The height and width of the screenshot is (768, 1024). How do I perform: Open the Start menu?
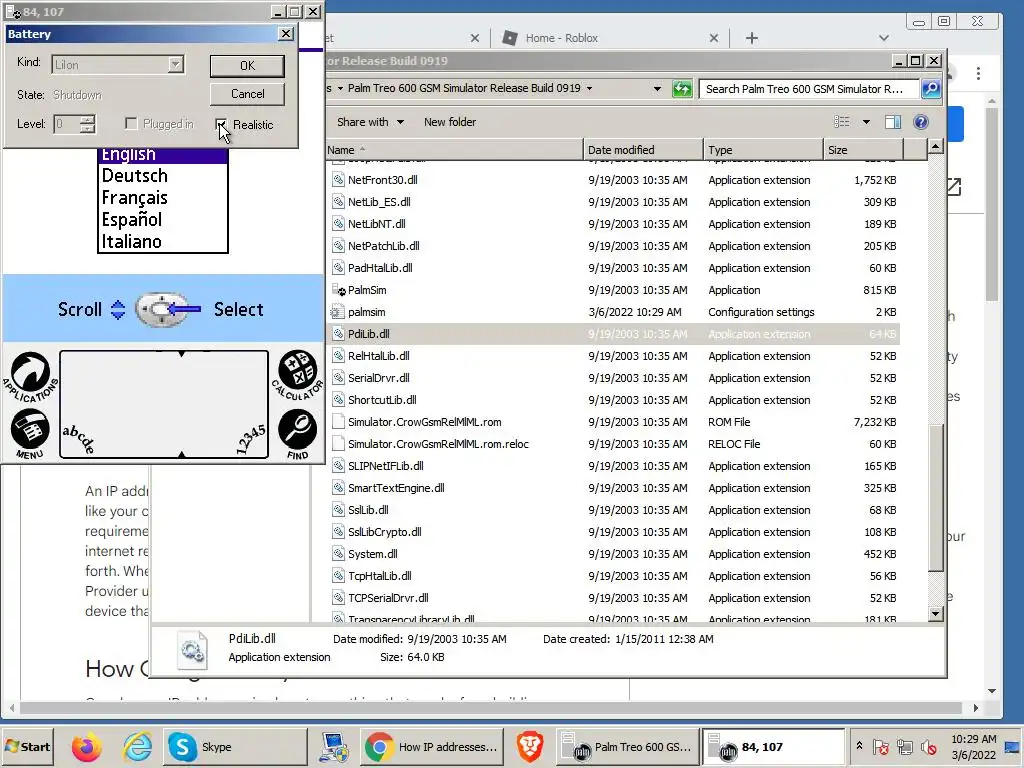pyautogui.click(x=27, y=746)
